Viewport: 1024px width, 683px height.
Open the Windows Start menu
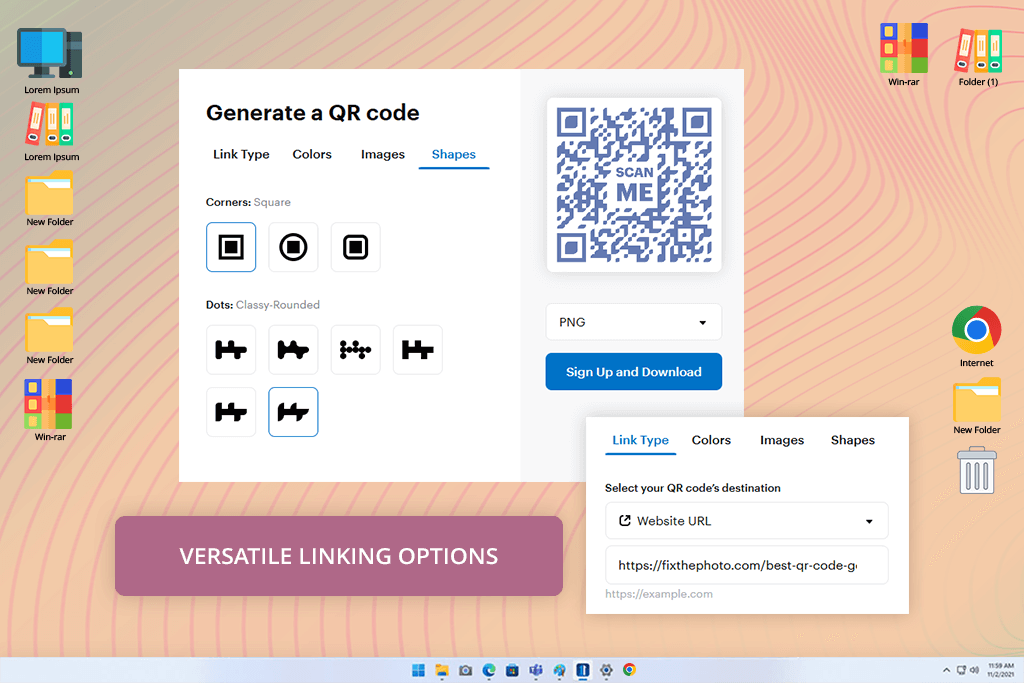click(x=419, y=670)
